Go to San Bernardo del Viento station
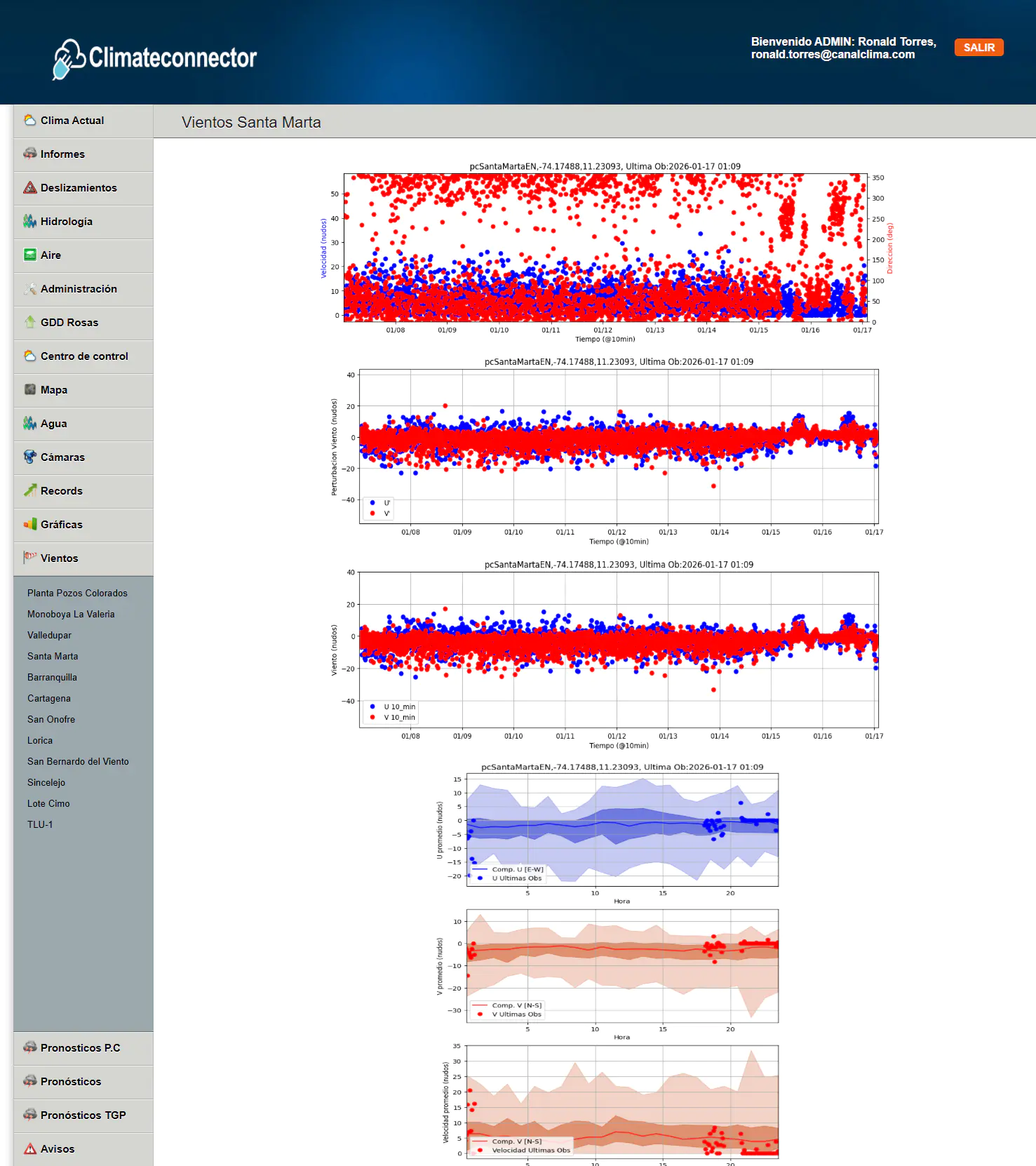1036x1166 pixels. 78,762
